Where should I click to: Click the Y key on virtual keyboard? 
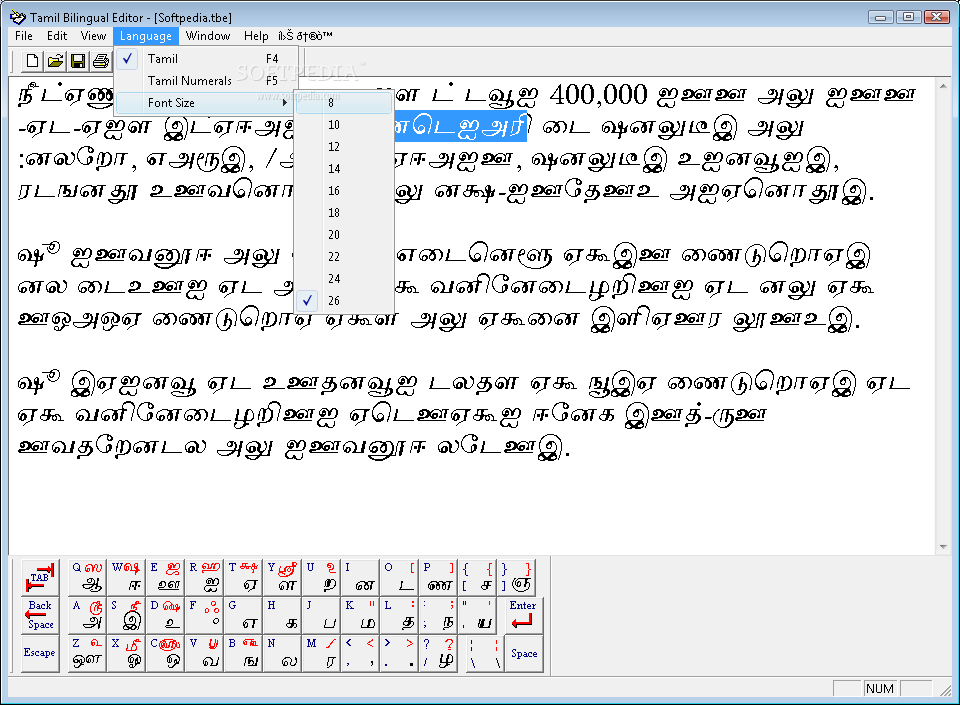click(283, 576)
